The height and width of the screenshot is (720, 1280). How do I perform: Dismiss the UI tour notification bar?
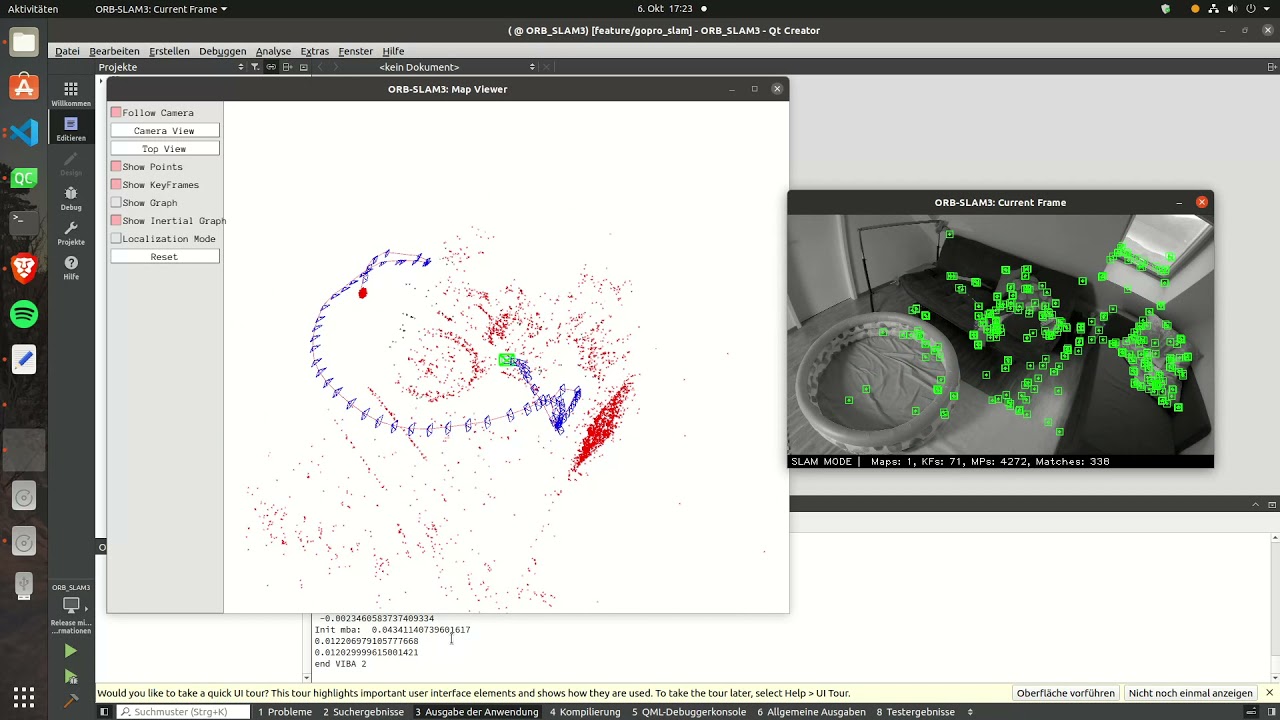[1269, 693]
